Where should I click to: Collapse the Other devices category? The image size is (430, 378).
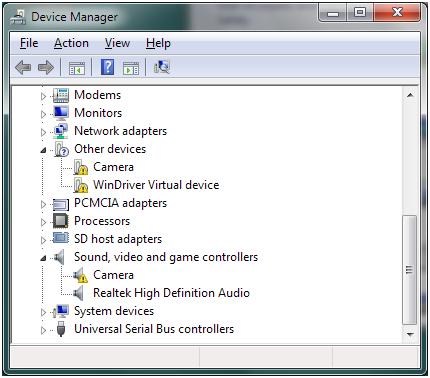(x=43, y=150)
